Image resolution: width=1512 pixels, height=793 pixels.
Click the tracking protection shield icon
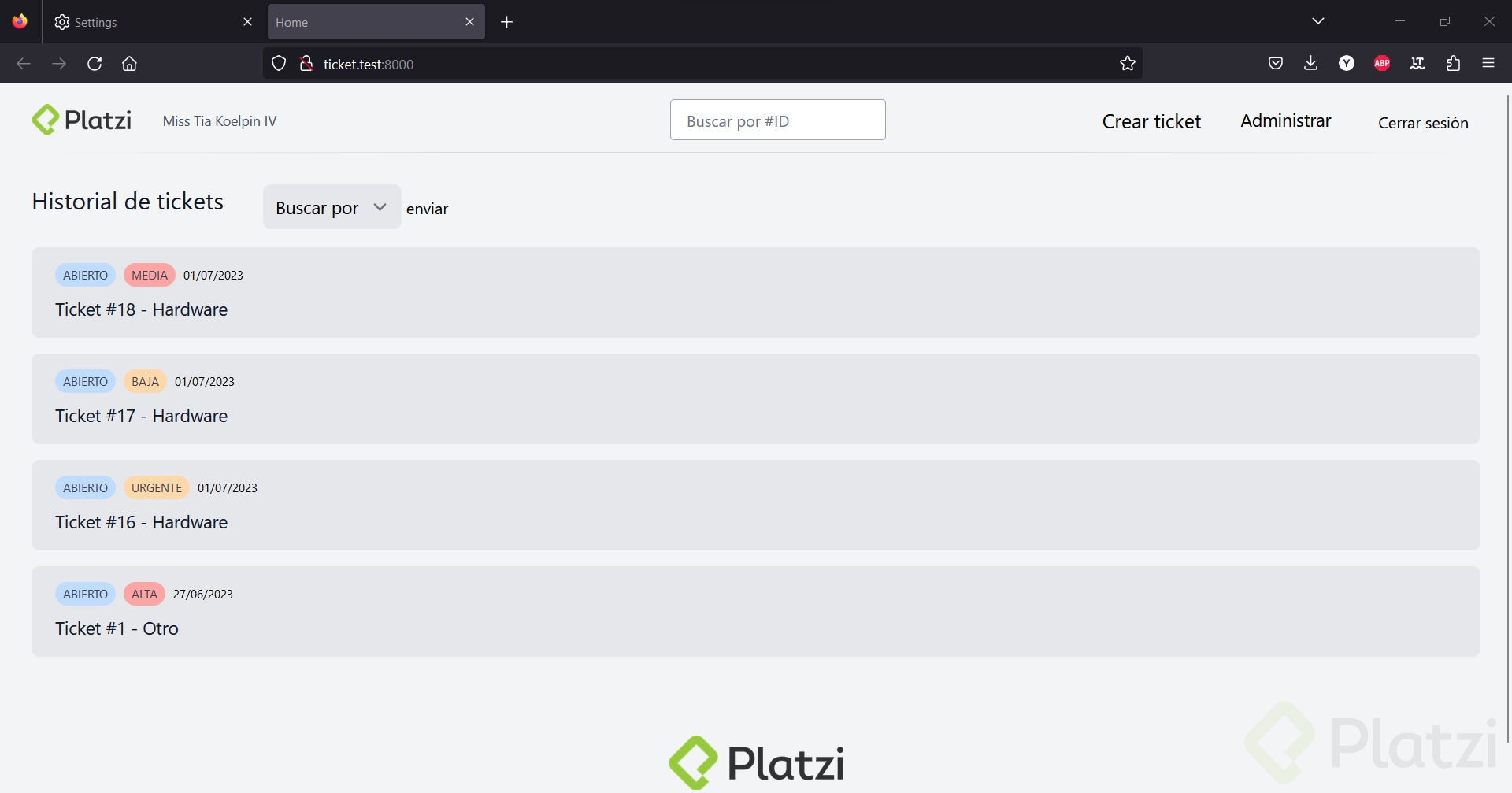(278, 63)
